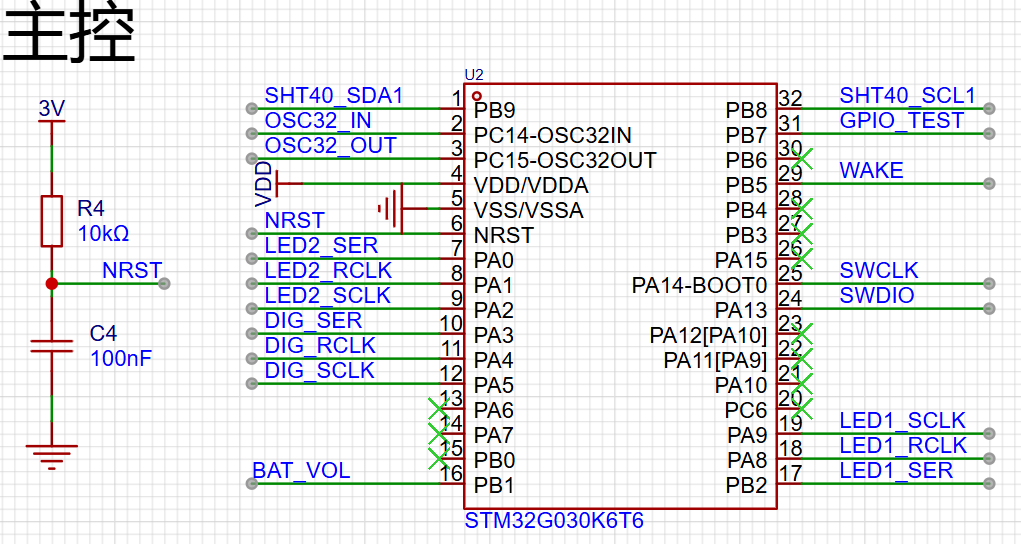Click the PB9 pin name

coord(494,111)
